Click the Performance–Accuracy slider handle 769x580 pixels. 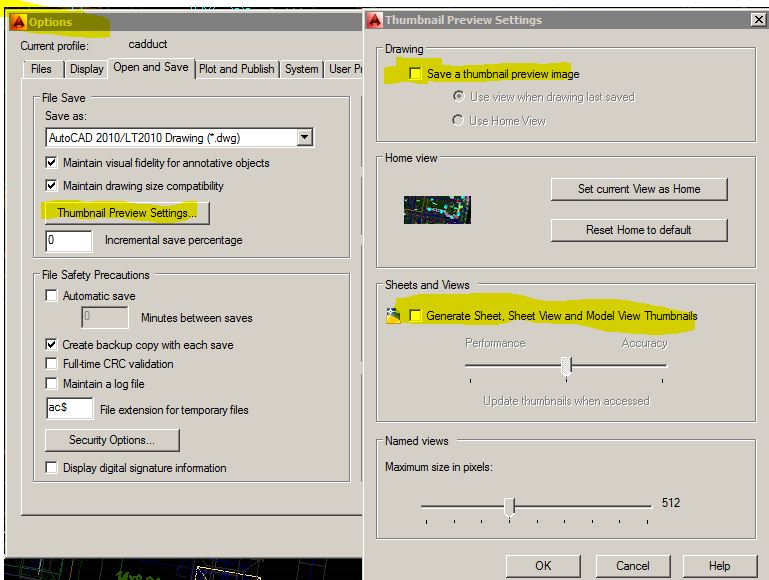point(566,366)
